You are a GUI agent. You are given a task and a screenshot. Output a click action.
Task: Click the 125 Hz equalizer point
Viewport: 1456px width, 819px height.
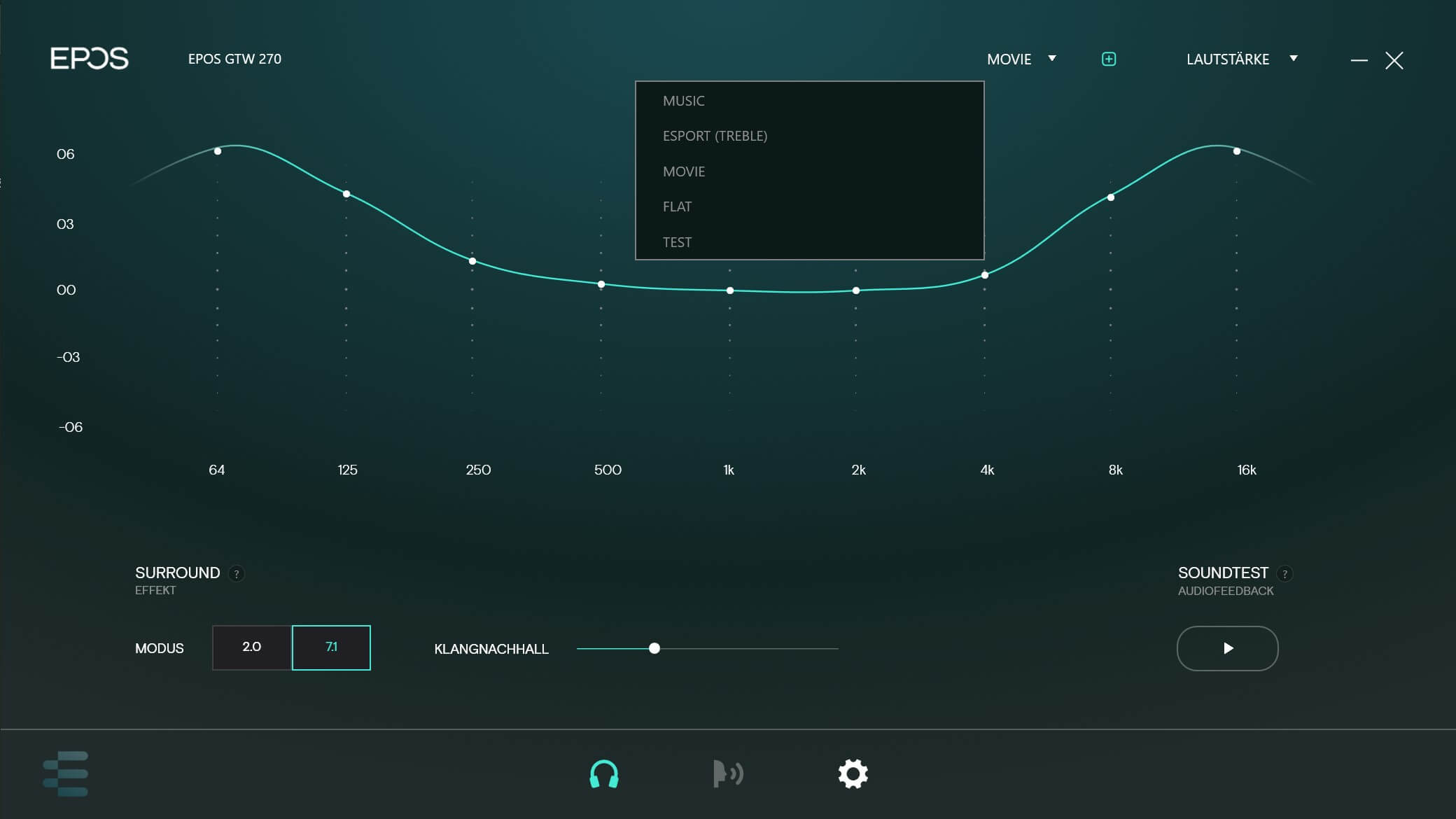pos(346,194)
